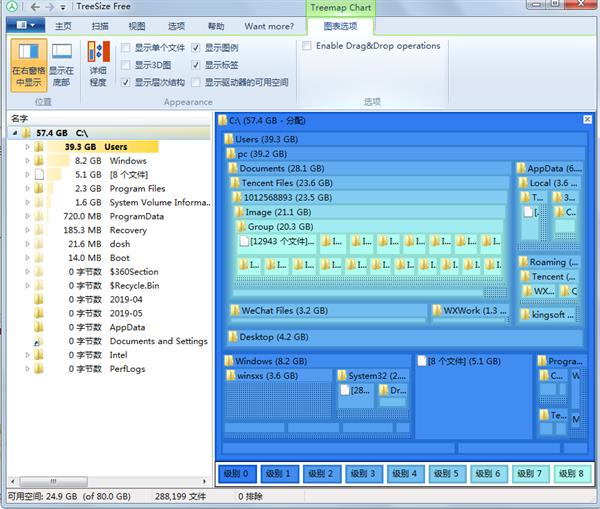Click the 级别 0 legend color swatch
600x509 pixels.
[x=236, y=473]
